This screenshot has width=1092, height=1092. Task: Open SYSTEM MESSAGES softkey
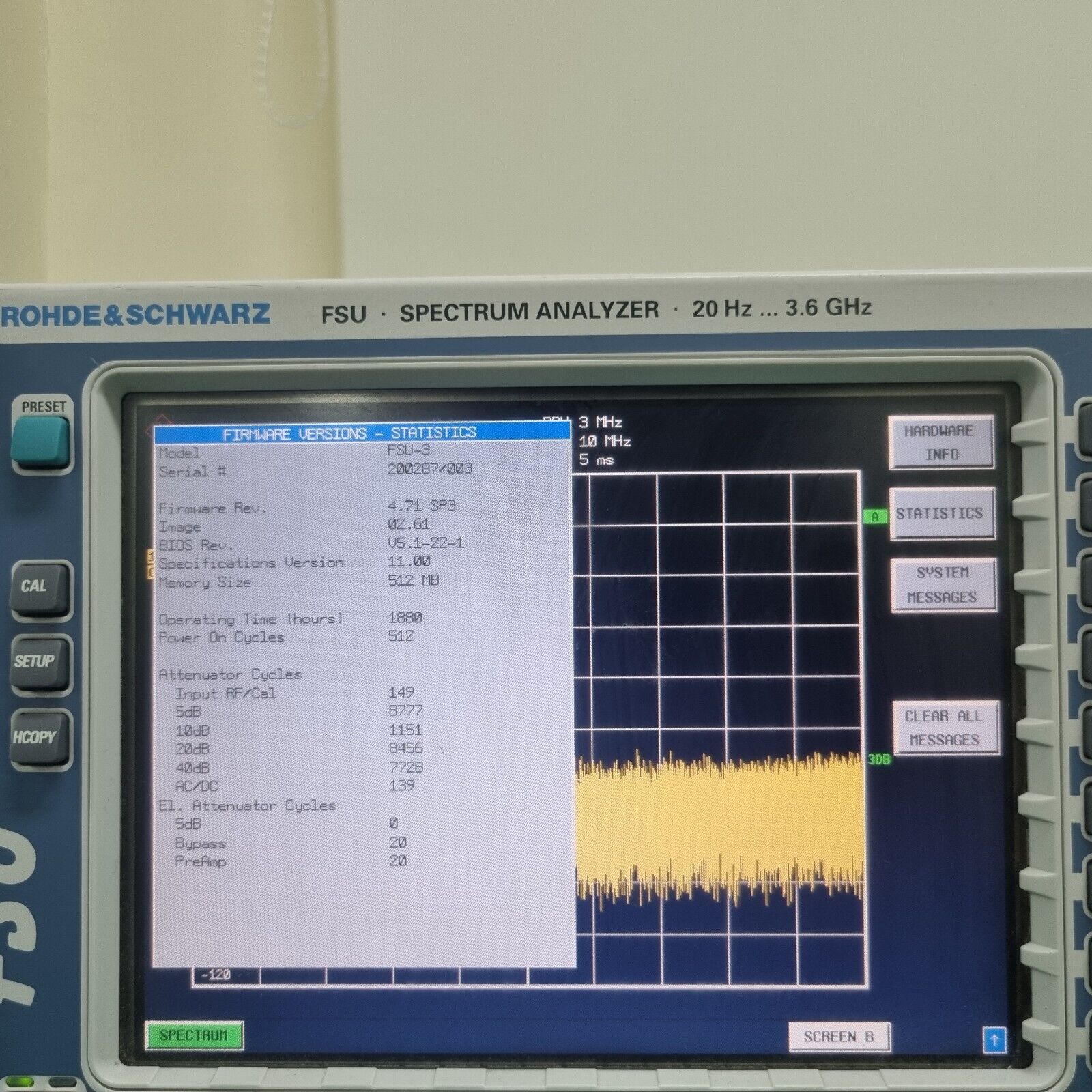943,585
